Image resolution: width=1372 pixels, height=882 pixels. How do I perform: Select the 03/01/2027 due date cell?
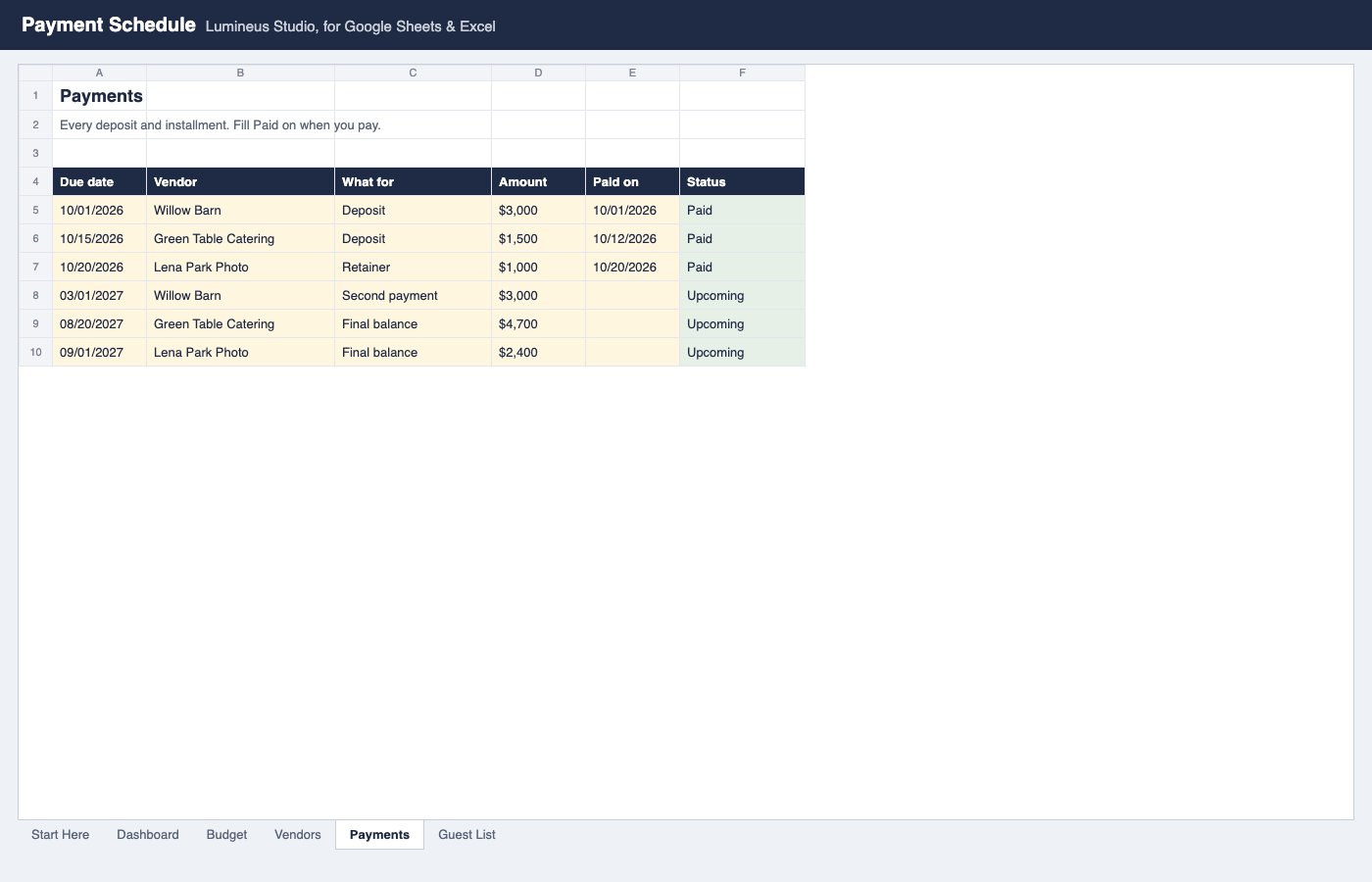pos(99,296)
